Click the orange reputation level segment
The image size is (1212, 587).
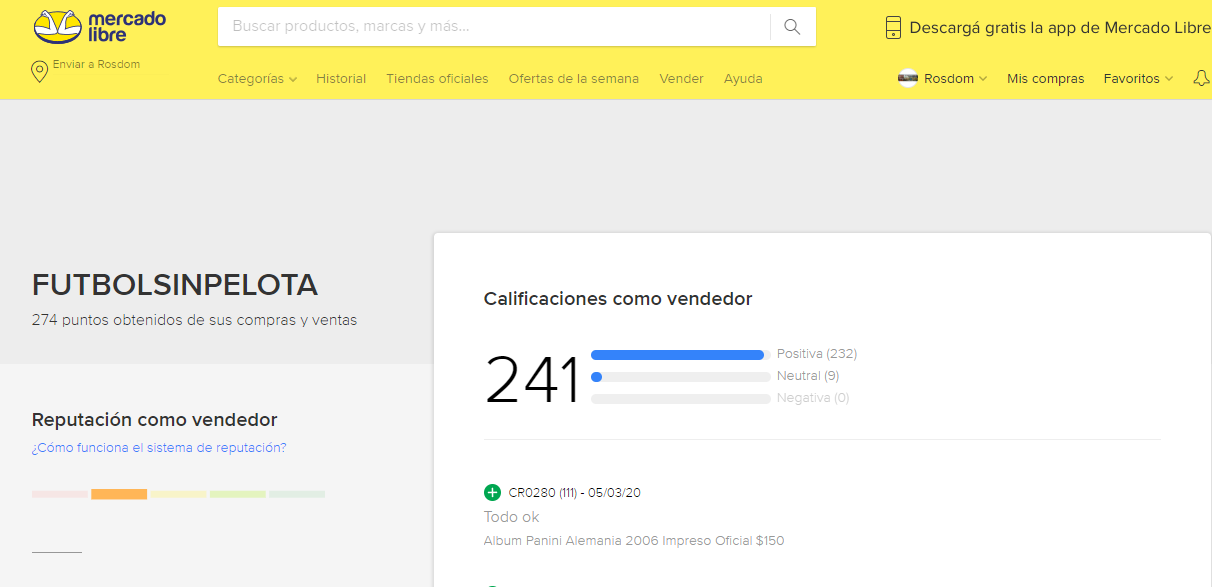point(119,494)
